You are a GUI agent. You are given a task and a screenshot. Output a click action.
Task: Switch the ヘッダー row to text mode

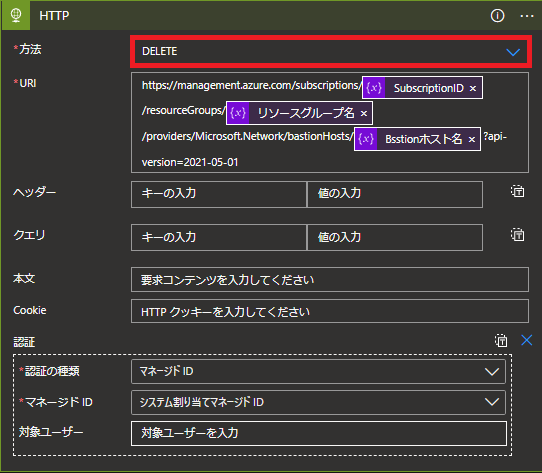[x=517, y=191]
